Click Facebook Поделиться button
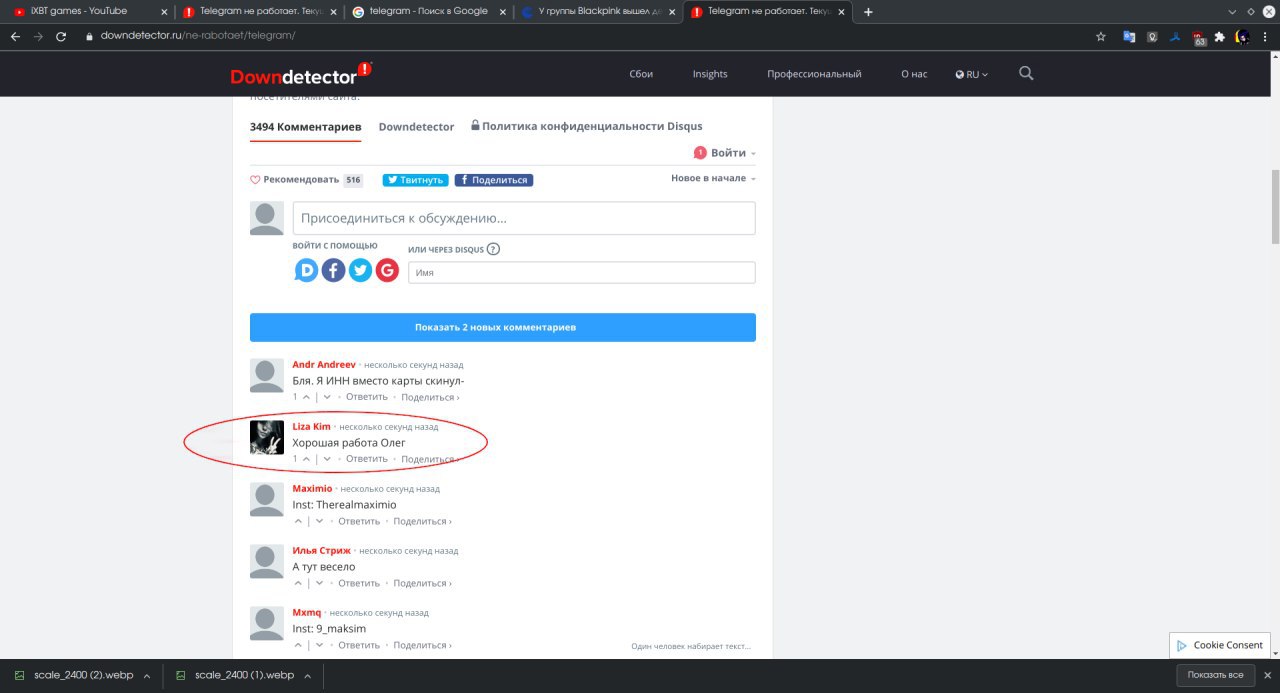Screen dimensions: 1280x693 click(x=494, y=180)
